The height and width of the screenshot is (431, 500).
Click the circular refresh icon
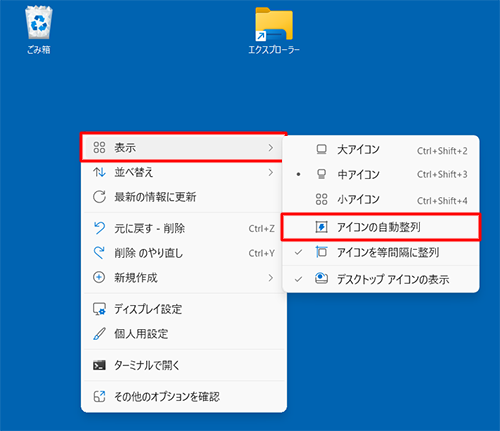(99, 197)
